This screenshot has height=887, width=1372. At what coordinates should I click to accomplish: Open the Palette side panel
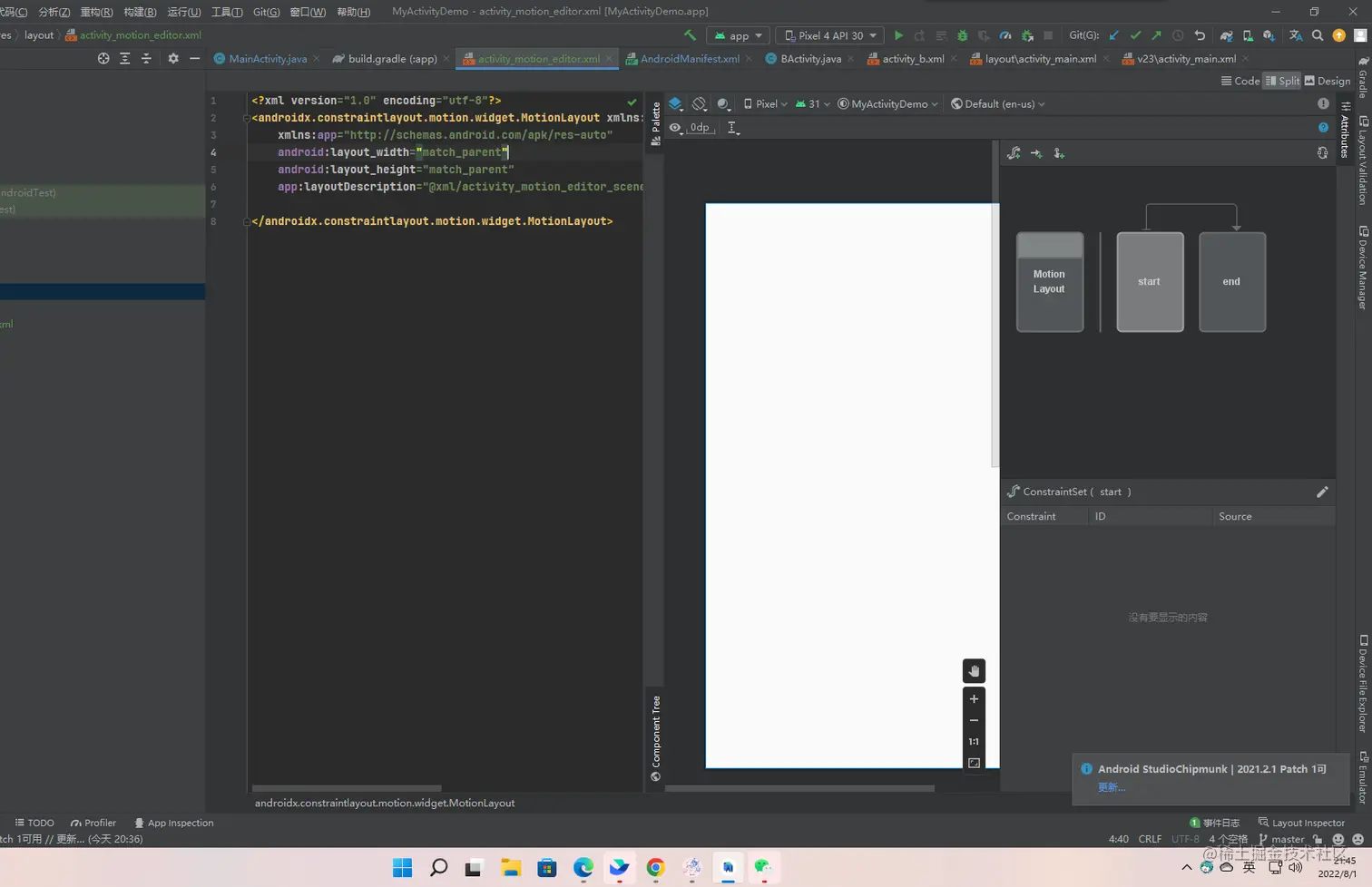656,124
